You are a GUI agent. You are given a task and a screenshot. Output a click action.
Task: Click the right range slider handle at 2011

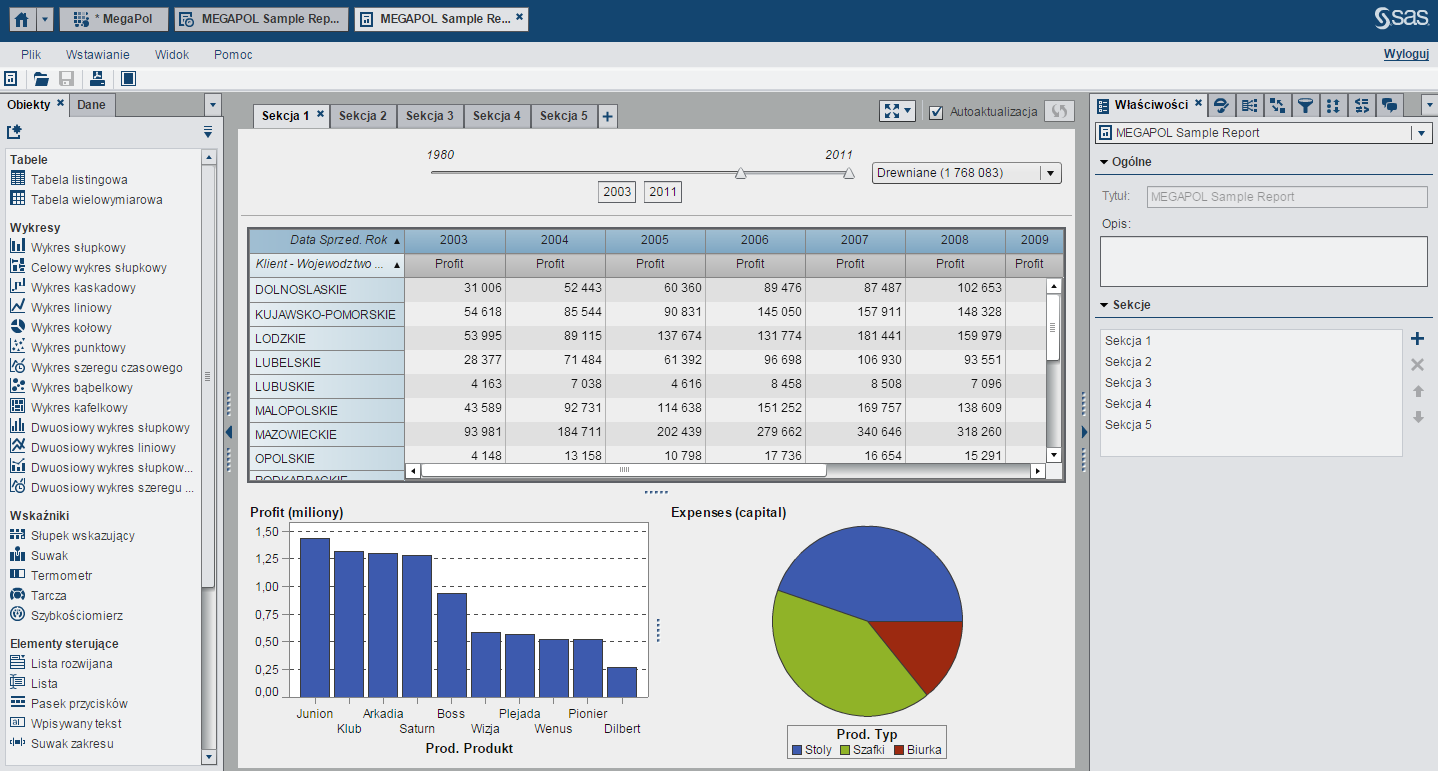(x=849, y=173)
